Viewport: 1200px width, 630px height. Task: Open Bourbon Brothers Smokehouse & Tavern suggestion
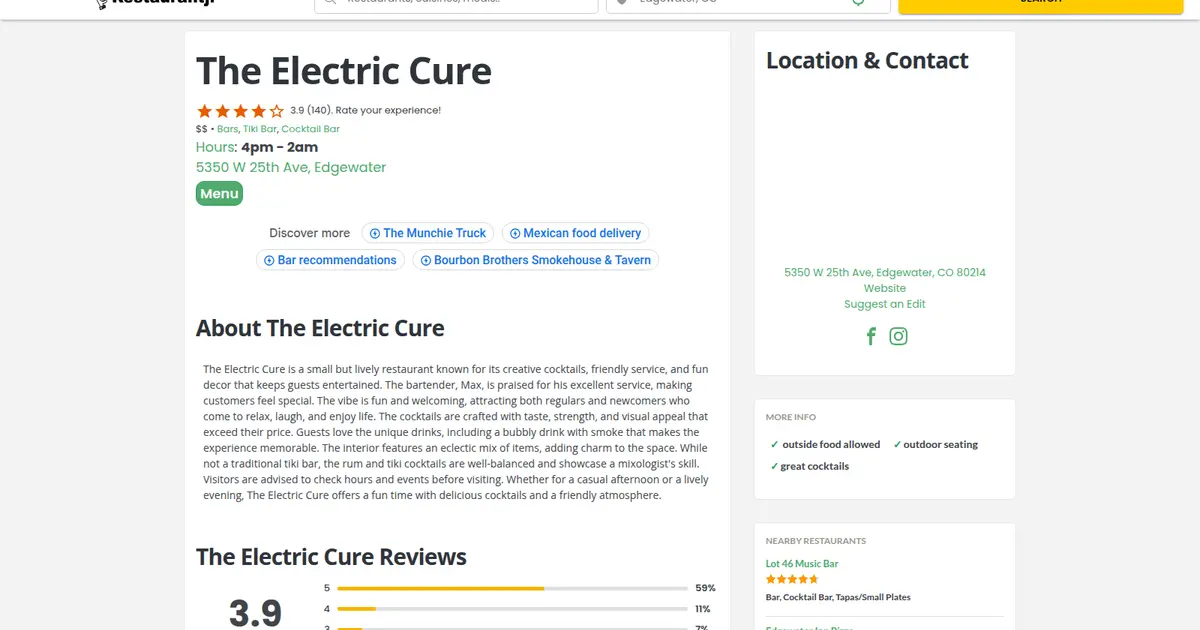pyautogui.click(x=542, y=261)
